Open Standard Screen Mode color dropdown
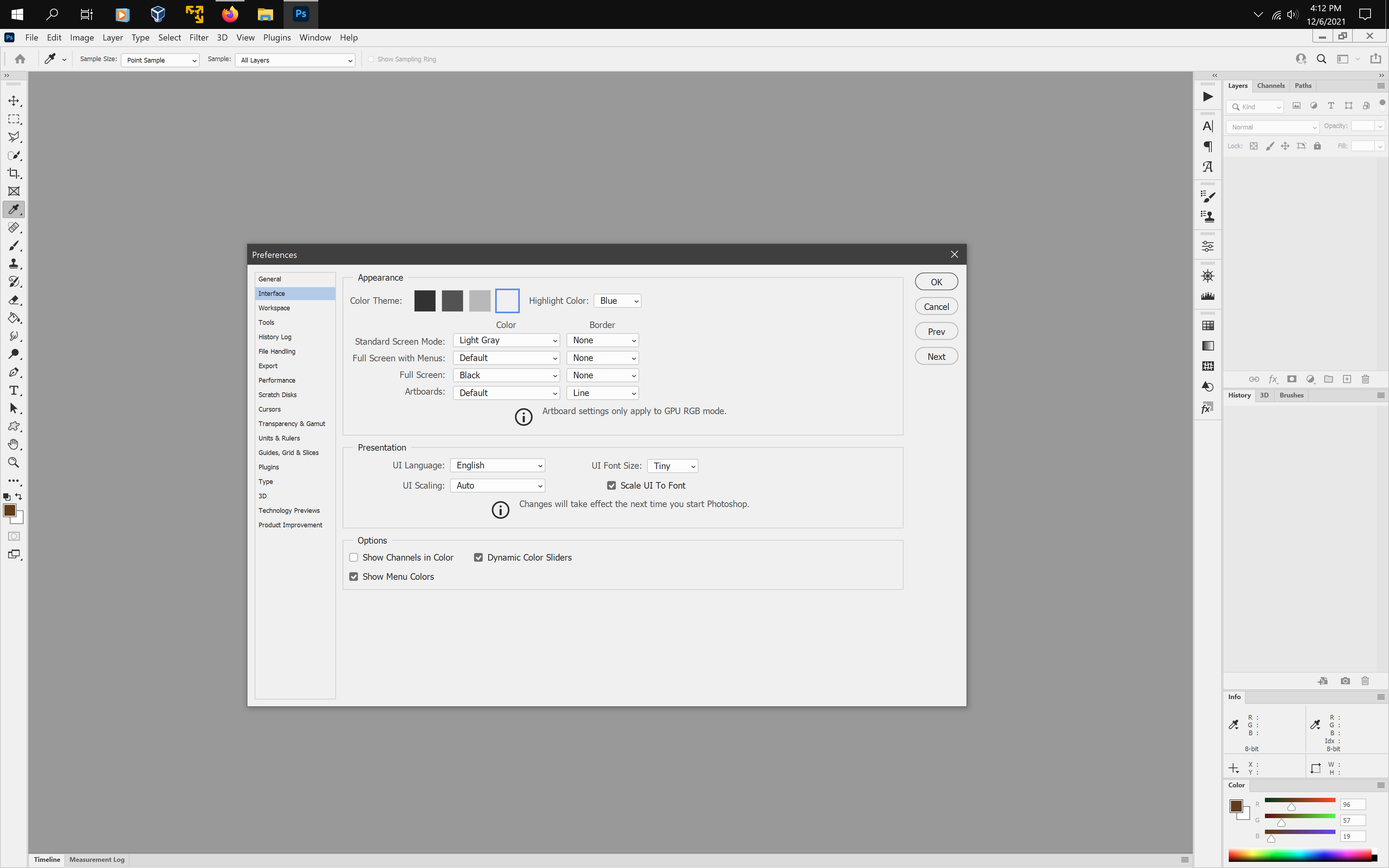1389x868 pixels. point(506,340)
